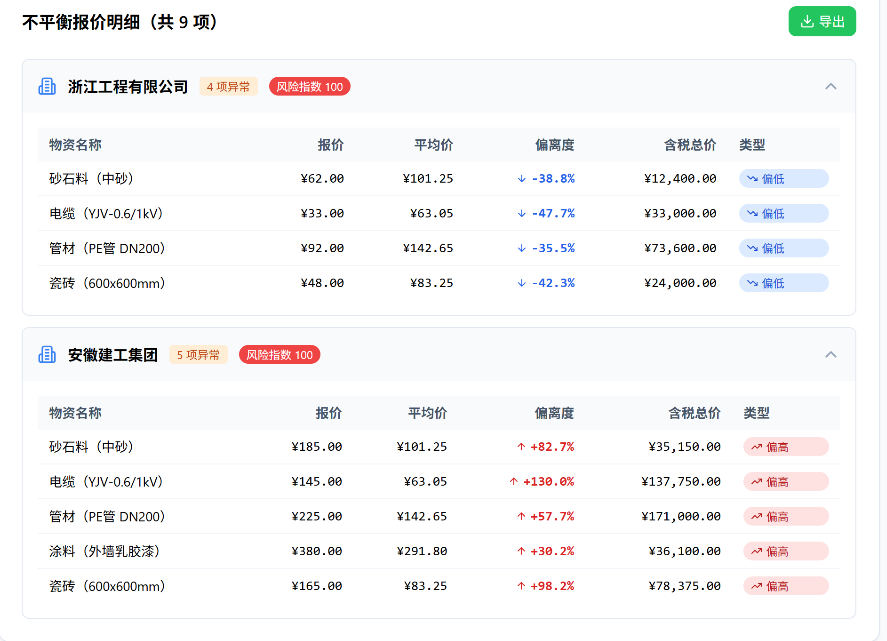
Task: Click the building icon beside 浙江工程有限公司
Action: click(x=47, y=87)
